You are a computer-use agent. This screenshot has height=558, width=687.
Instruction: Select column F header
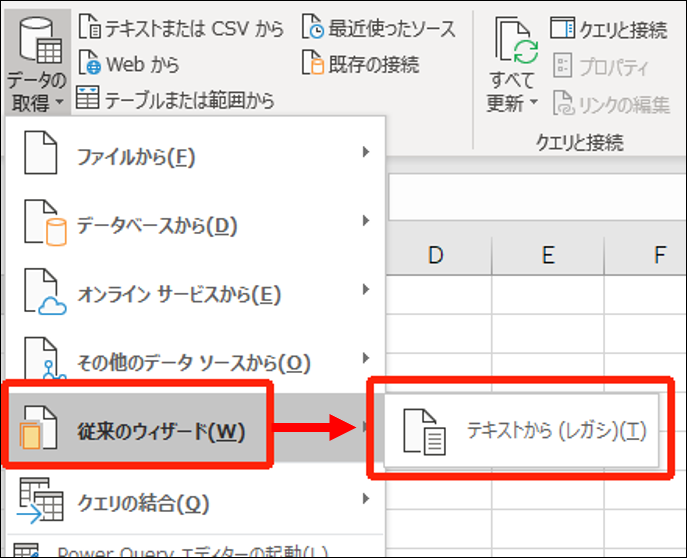click(x=646, y=256)
